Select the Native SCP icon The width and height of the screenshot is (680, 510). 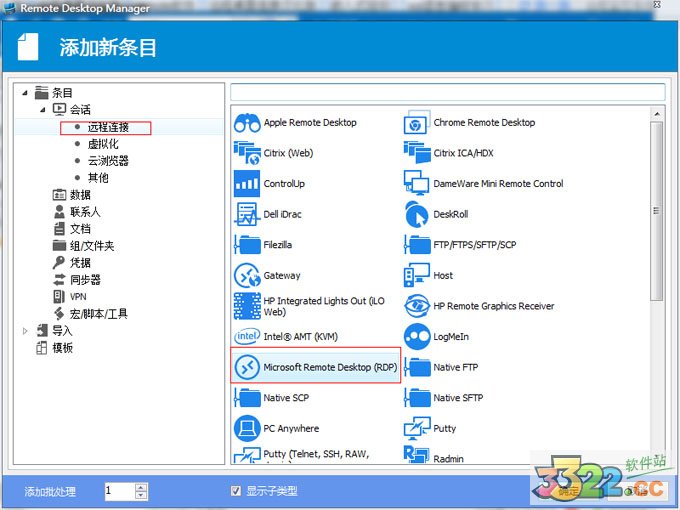[x=247, y=398]
